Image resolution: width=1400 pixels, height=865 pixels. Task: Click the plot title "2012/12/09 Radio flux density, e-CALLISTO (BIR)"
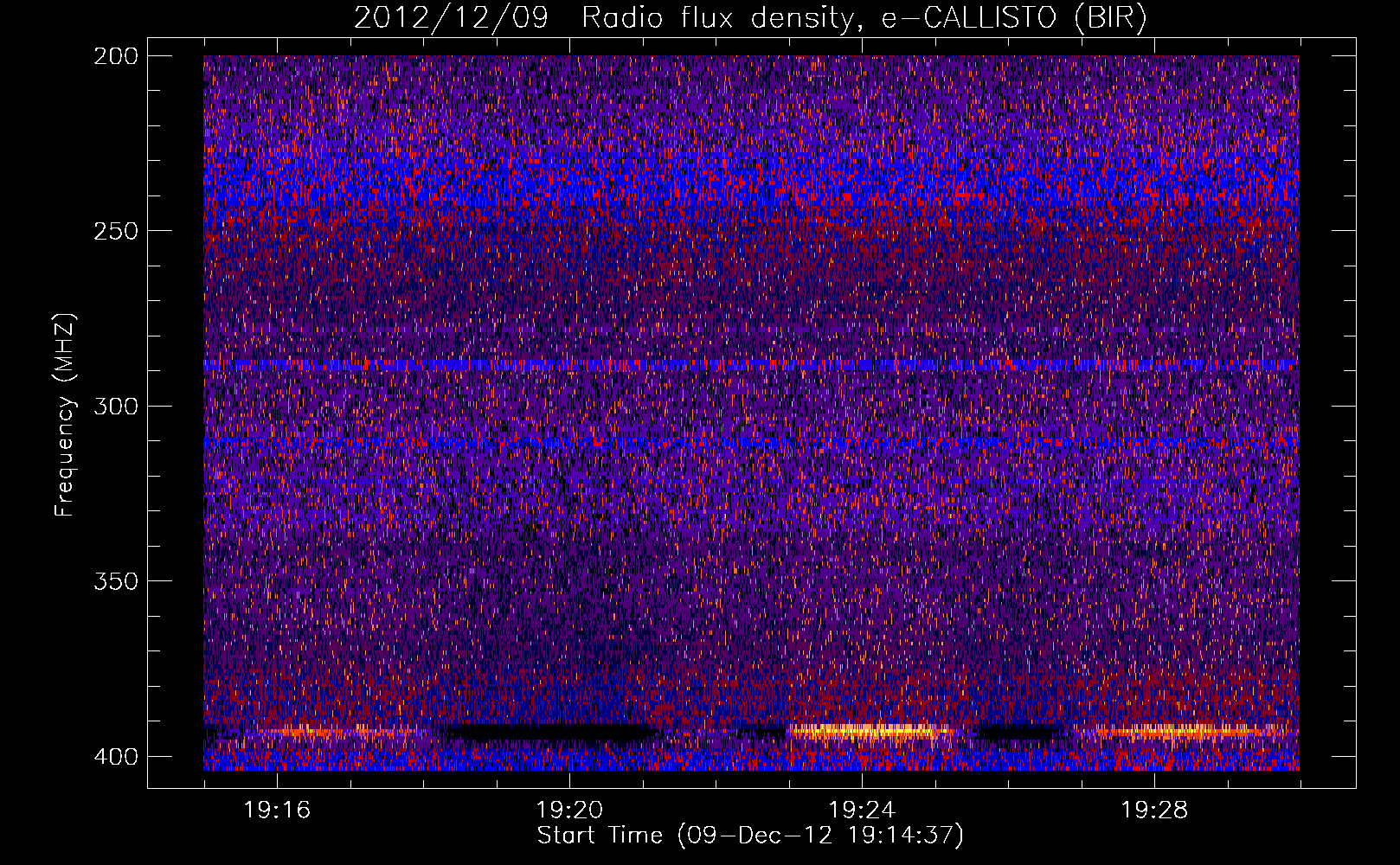pyautogui.click(x=750, y=18)
